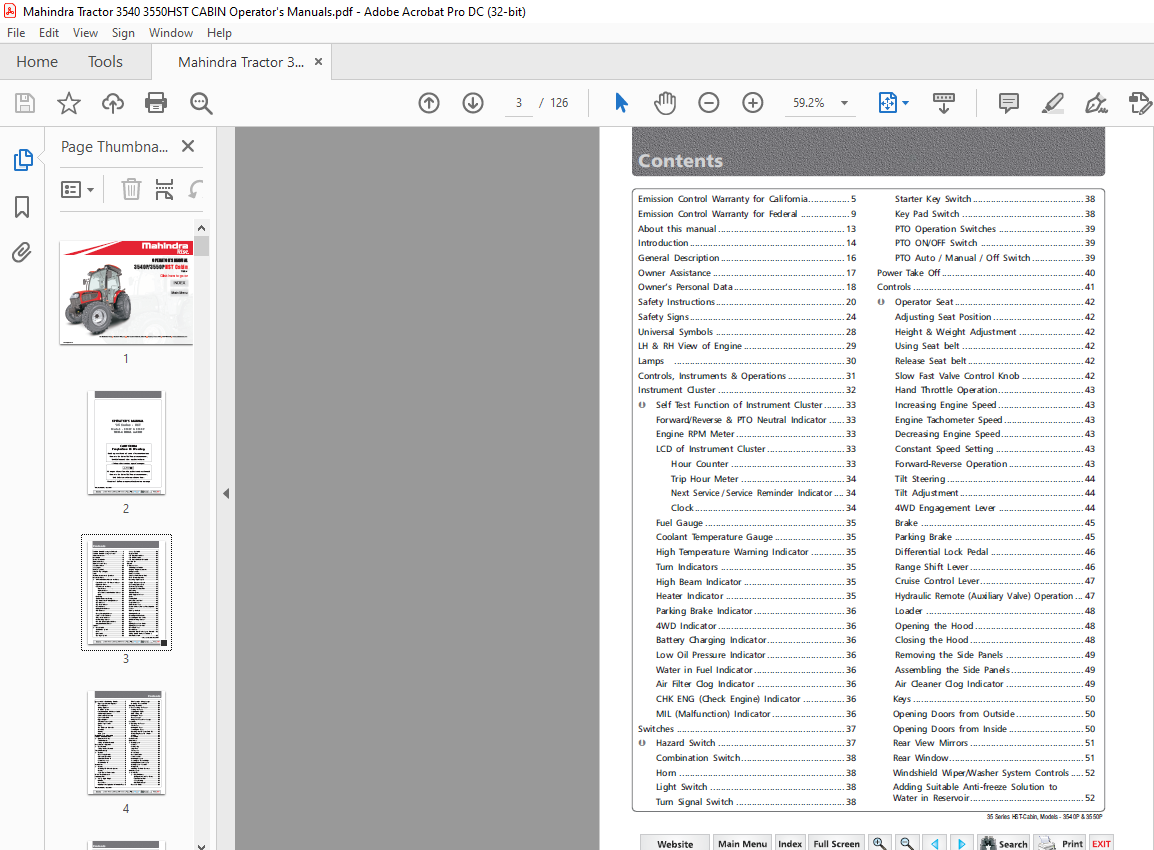This screenshot has height=850, width=1154.
Task: Click the footer previous page blue arrow
Action: click(x=935, y=843)
